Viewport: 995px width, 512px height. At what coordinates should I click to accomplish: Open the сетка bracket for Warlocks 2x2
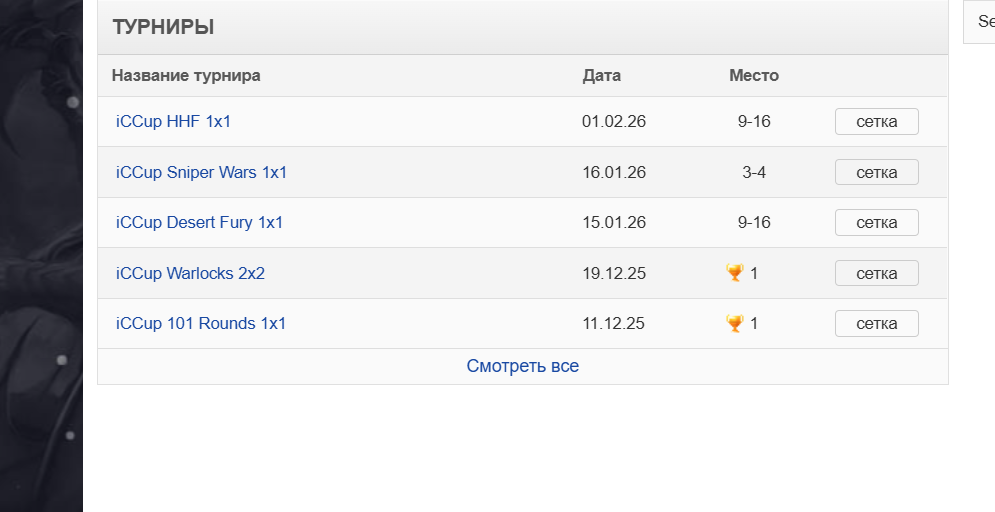point(876,273)
